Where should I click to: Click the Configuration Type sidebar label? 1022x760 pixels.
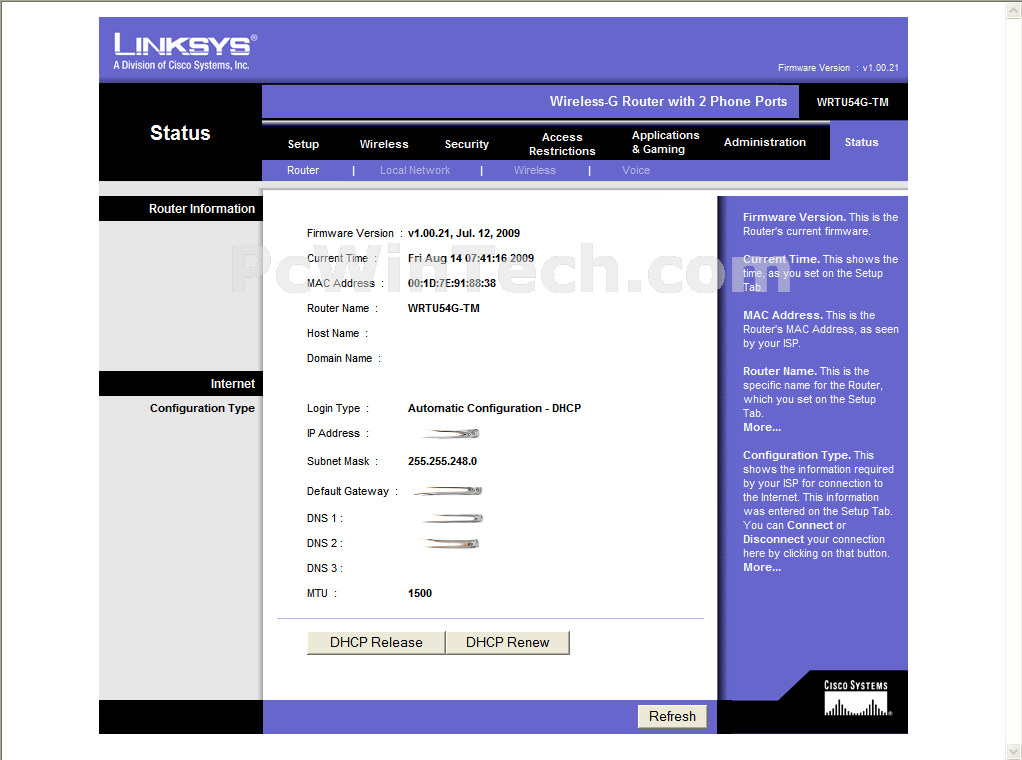202,408
